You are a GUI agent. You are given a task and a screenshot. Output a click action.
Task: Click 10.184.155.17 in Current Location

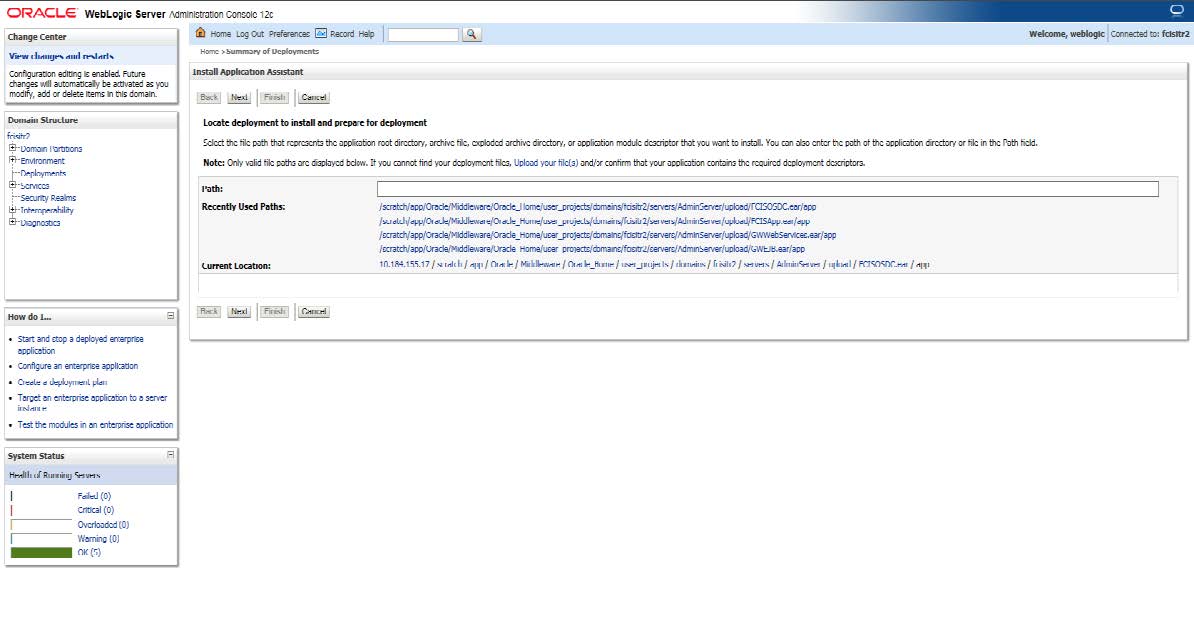click(404, 264)
